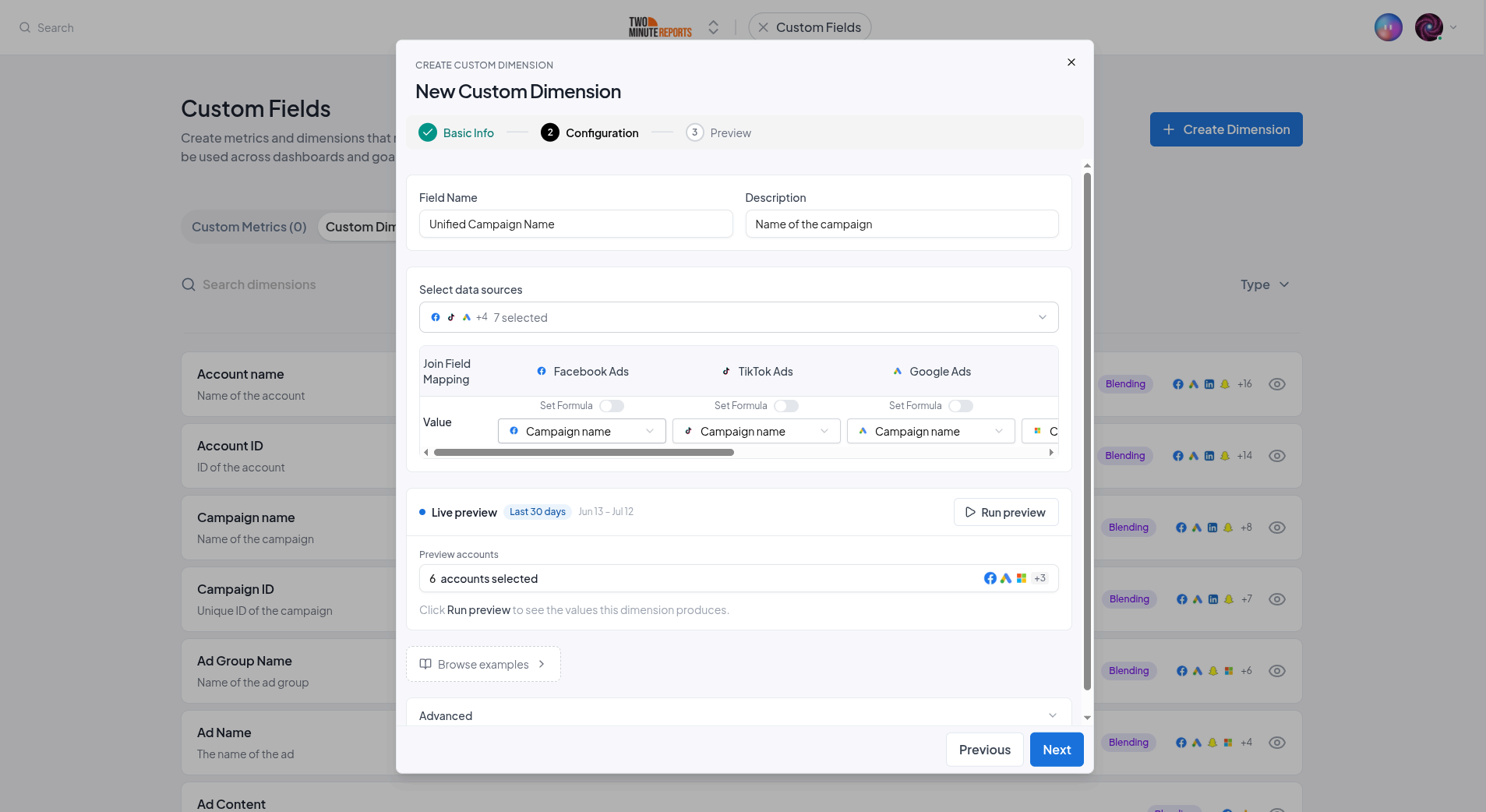
Task: Open Google Ads Campaign name dropdown
Action: pyautogui.click(x=931, y=431)
